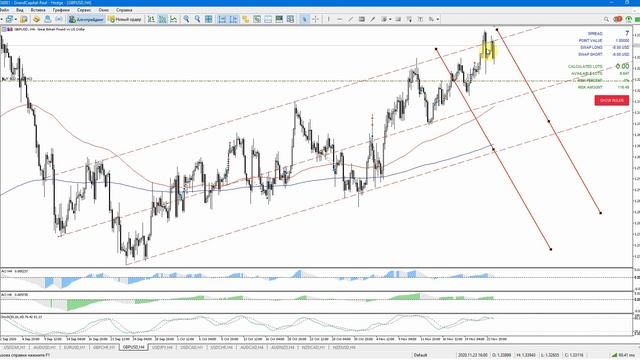
Task: Open the arrows objects tool icon
Action: (x=431, y=19)
